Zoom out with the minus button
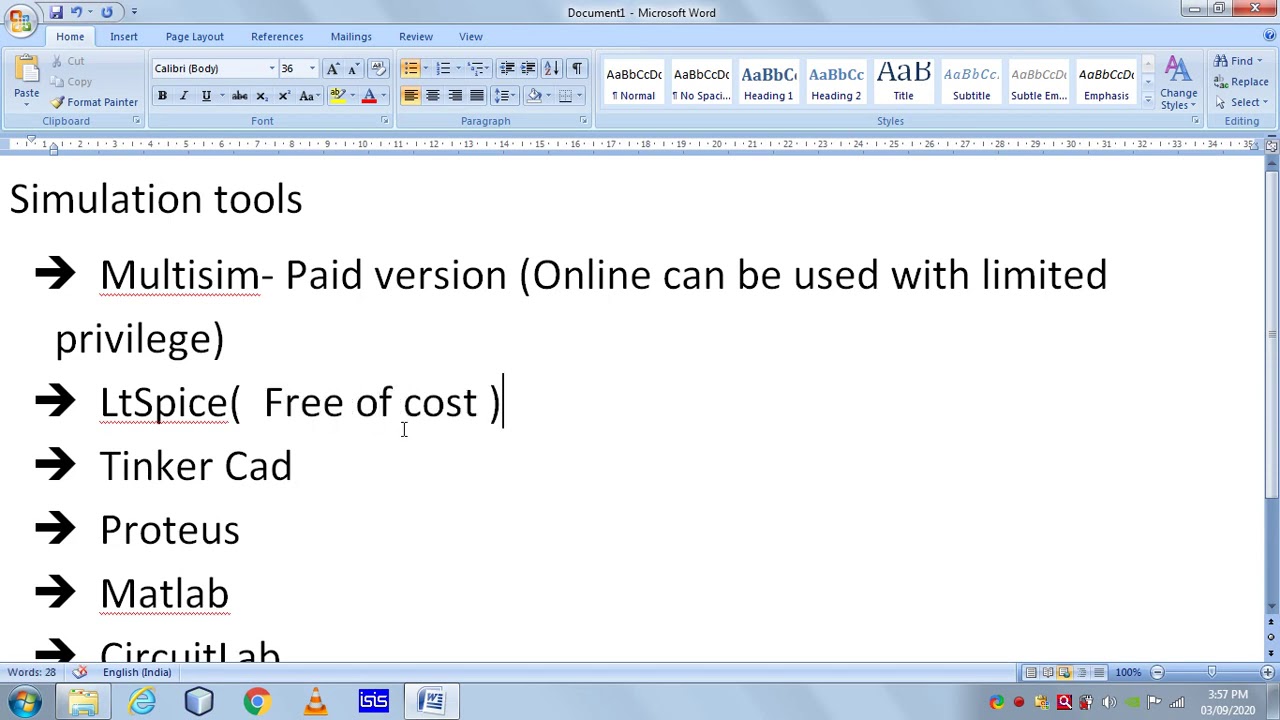Screen dimensions: 1280x720 tap(1157, 672)
